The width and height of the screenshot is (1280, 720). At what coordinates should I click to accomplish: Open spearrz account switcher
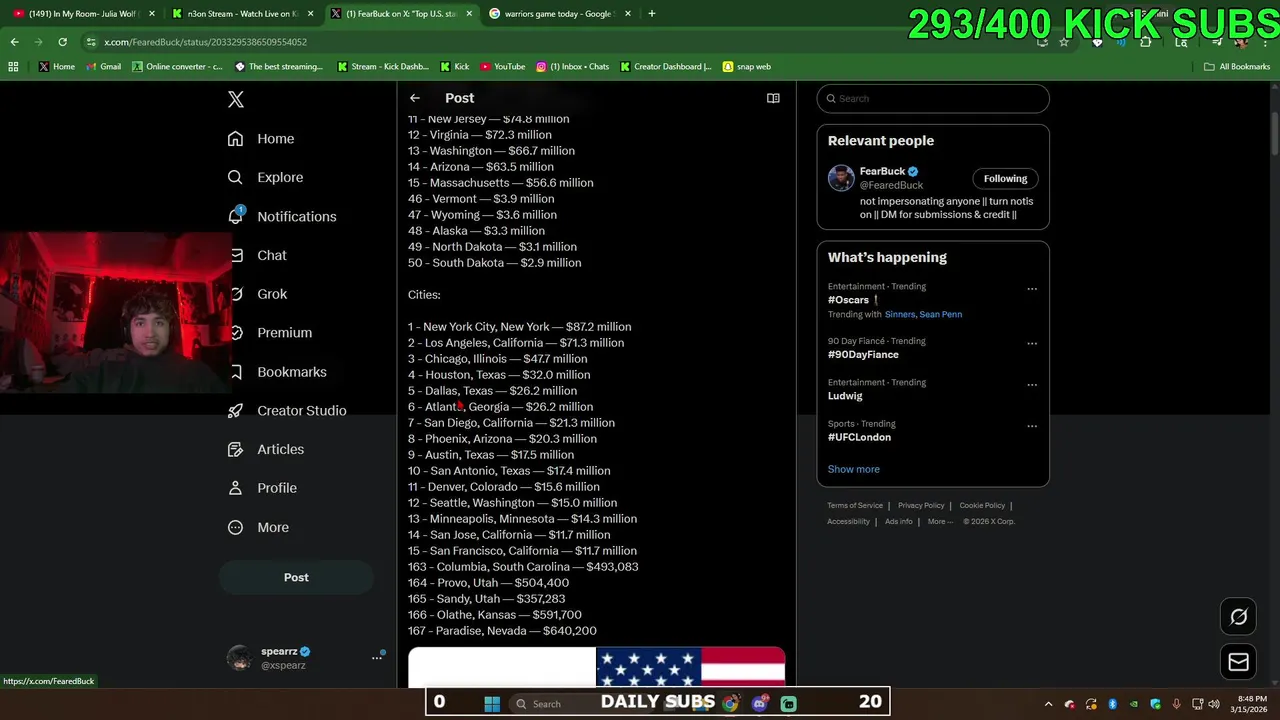(306, 657)
